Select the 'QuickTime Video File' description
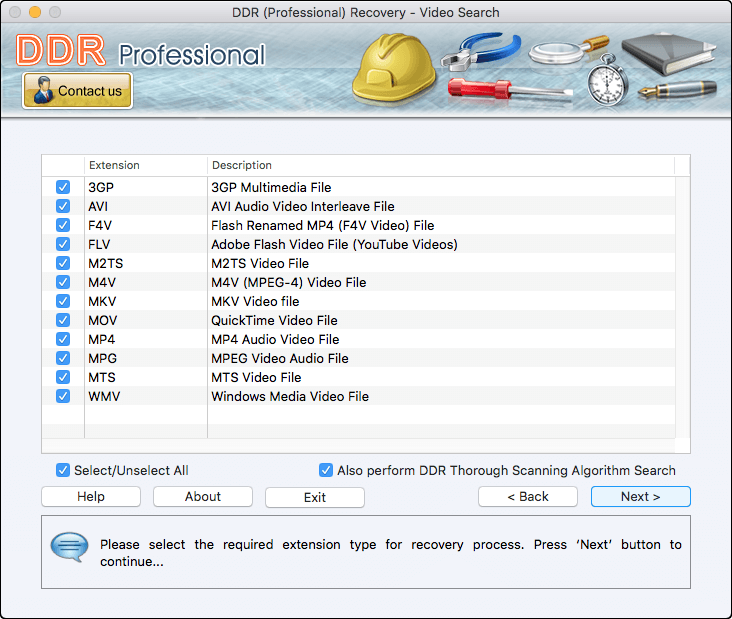 (274, 320)
